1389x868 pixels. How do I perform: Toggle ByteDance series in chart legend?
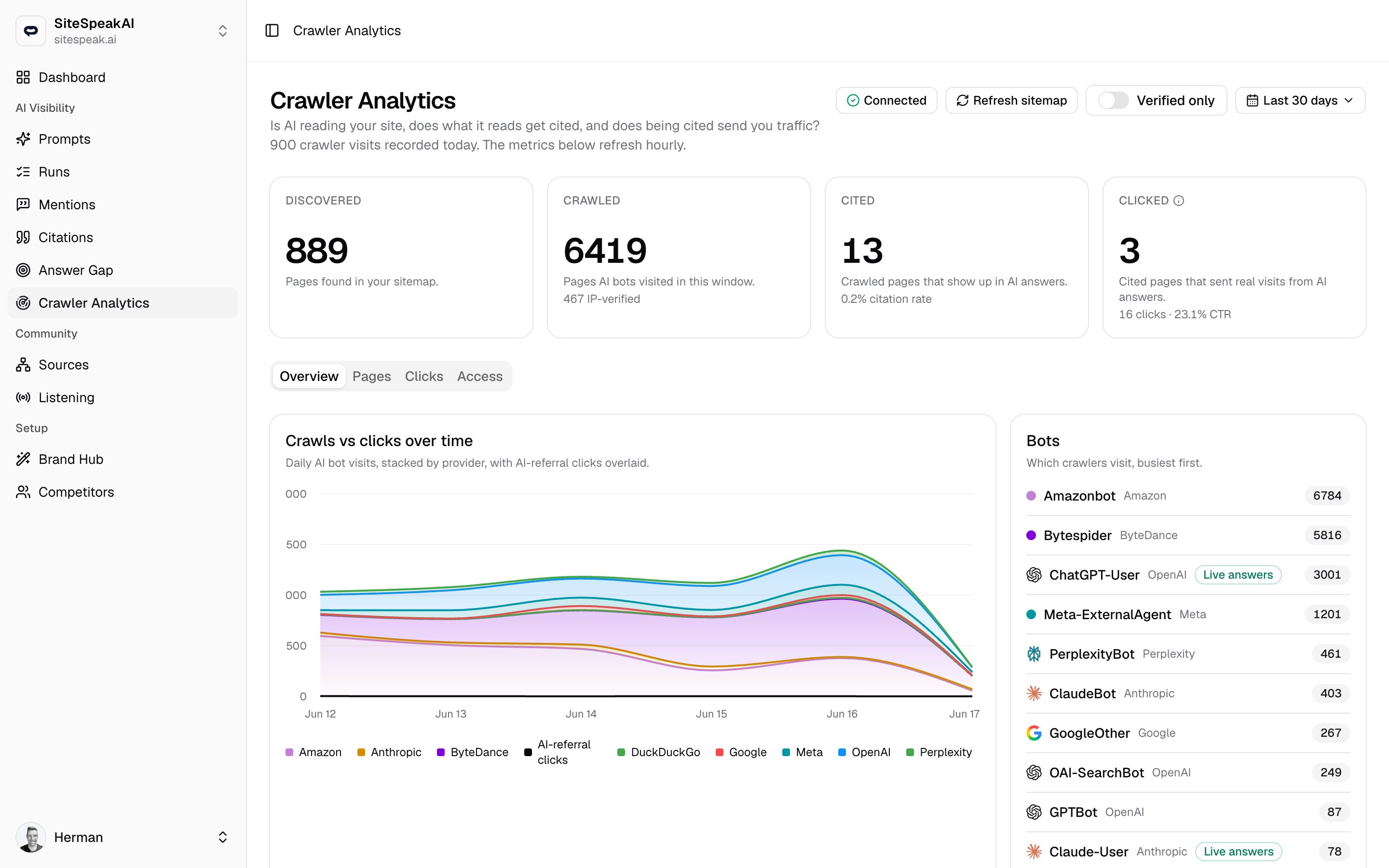click(472, 752)
